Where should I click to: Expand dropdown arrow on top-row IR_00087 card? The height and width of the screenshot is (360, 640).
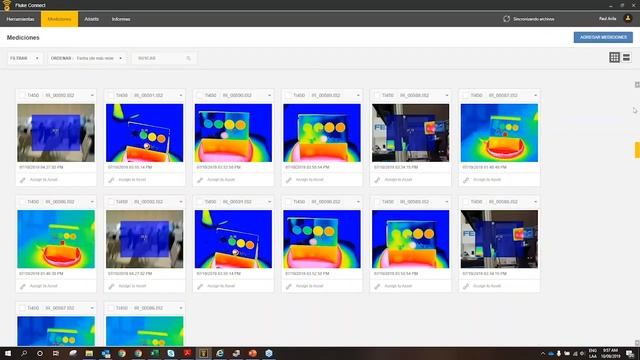tap(536, 96)
